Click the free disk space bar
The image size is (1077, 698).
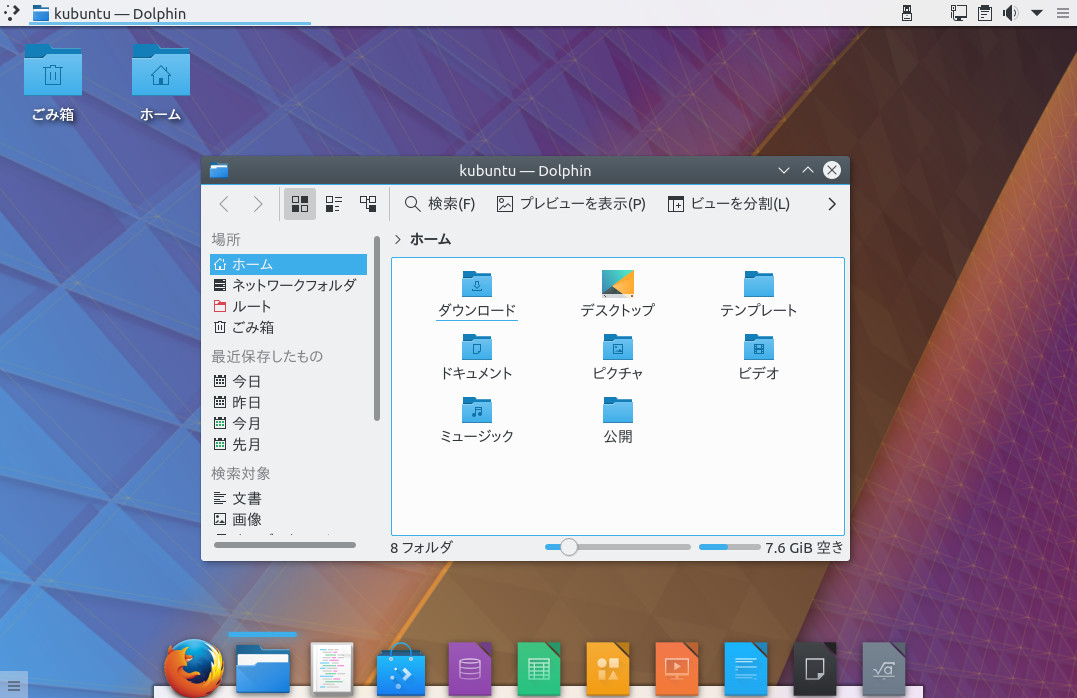(729, 548)
